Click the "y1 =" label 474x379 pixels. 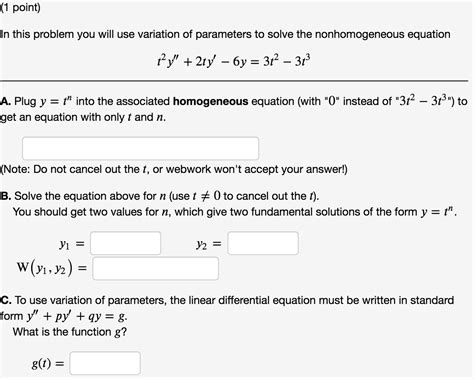click(x=72, y=244)
